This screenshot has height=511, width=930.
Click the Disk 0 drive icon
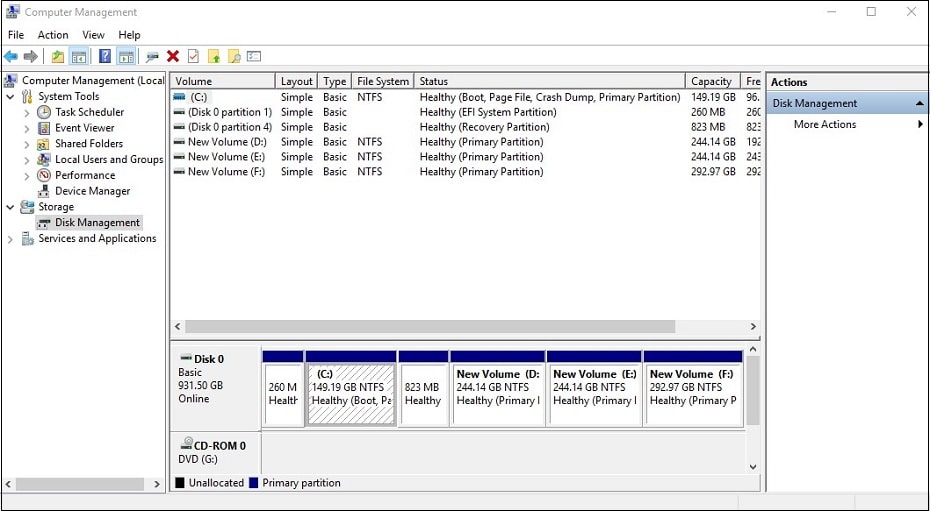[186, 358]
